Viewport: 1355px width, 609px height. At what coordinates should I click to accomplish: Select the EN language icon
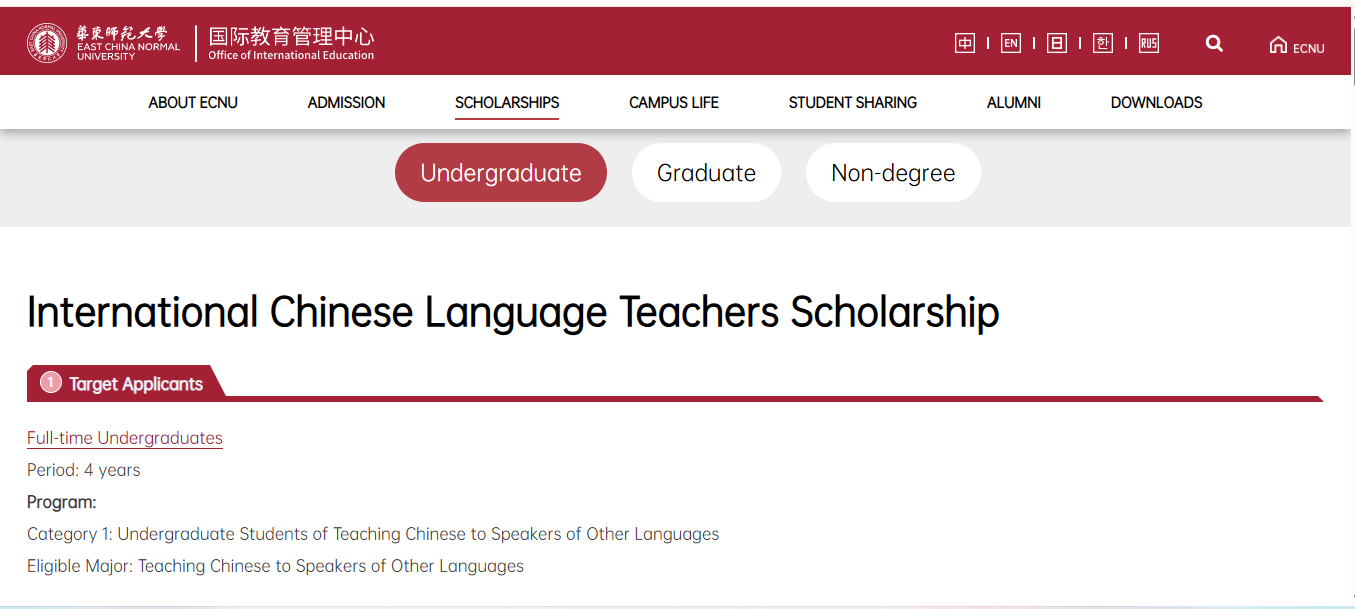[x=1010, y=42]
